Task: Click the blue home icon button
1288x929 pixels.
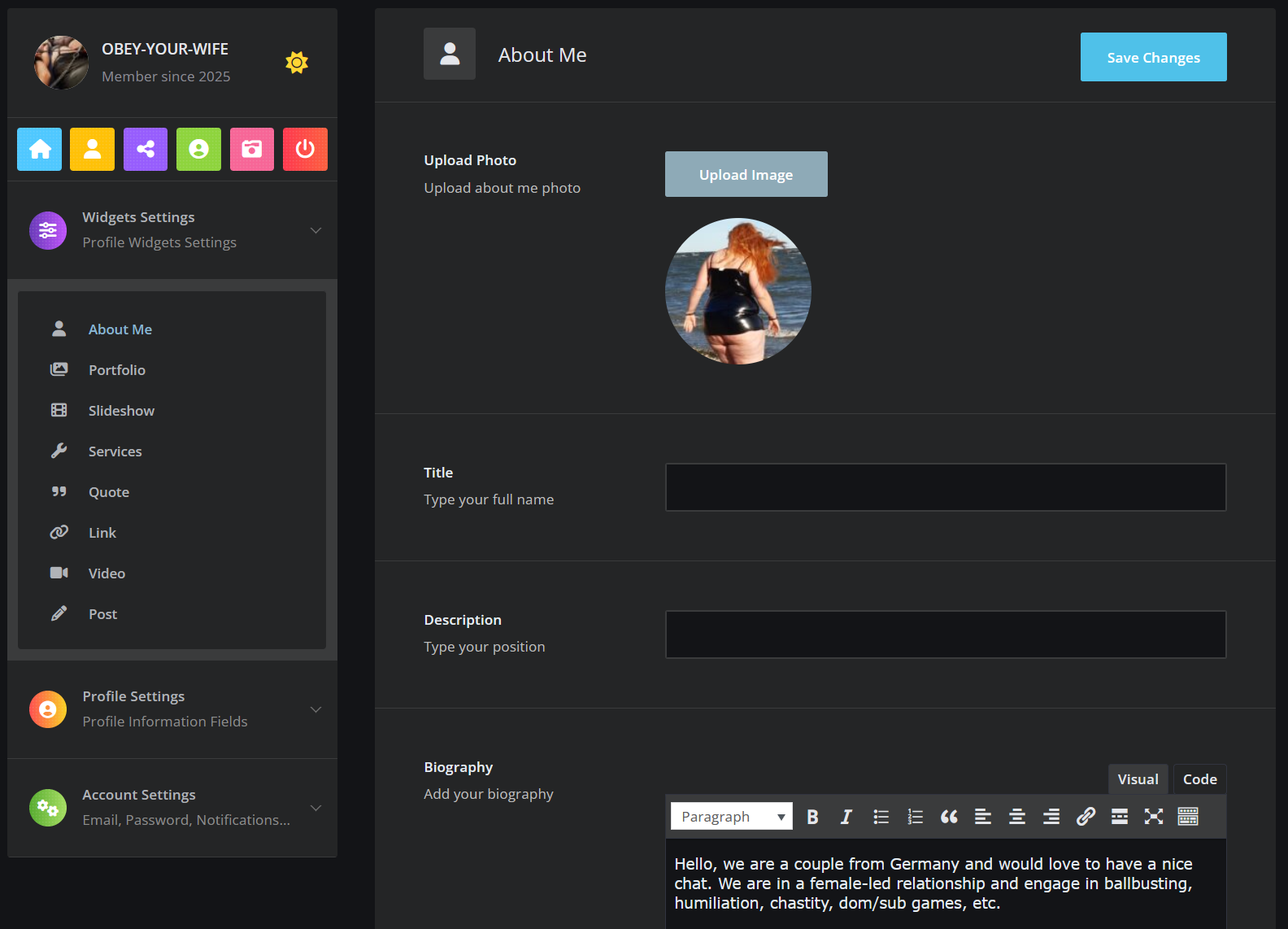Action: point(40,149)
